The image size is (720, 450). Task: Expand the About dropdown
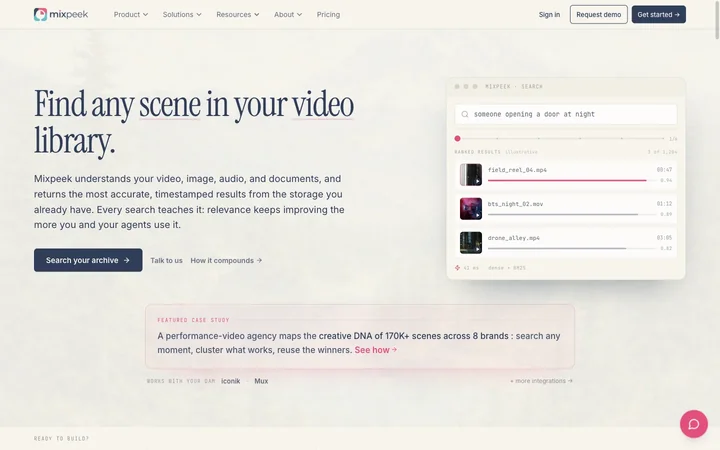click(288, 15)
